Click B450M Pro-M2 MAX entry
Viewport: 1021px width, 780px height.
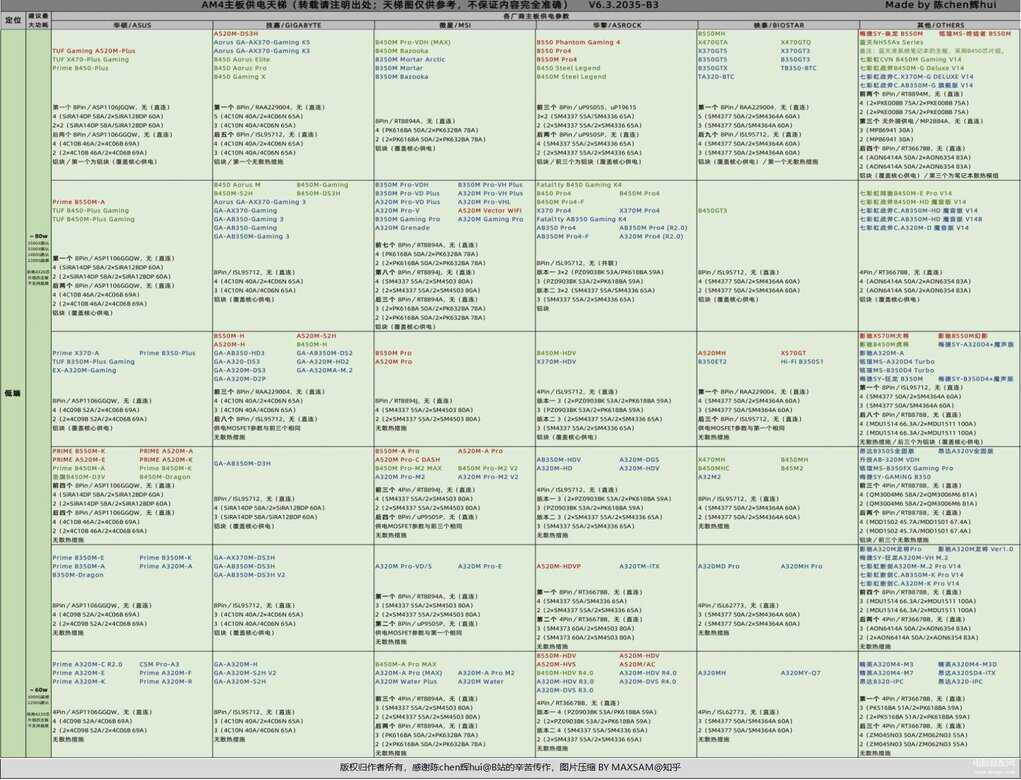pos(408,468)
